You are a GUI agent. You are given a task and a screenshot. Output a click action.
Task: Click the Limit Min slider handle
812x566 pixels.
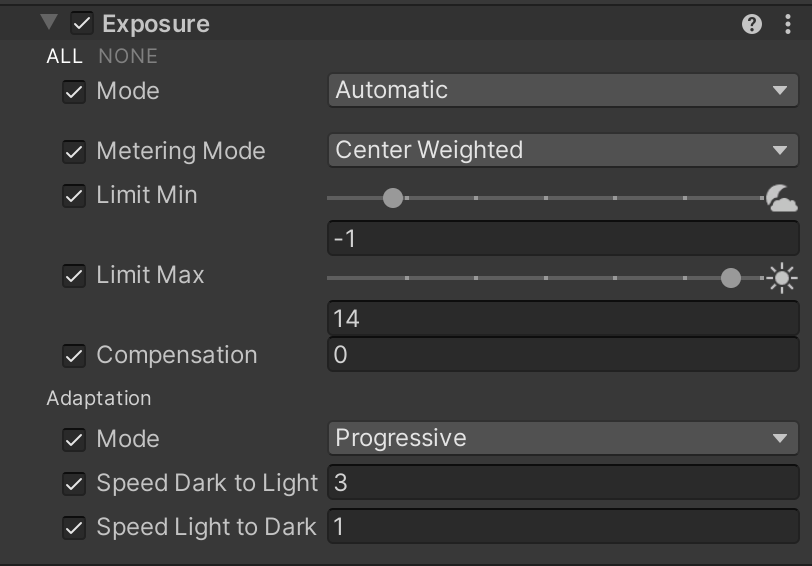coord(393,198)
